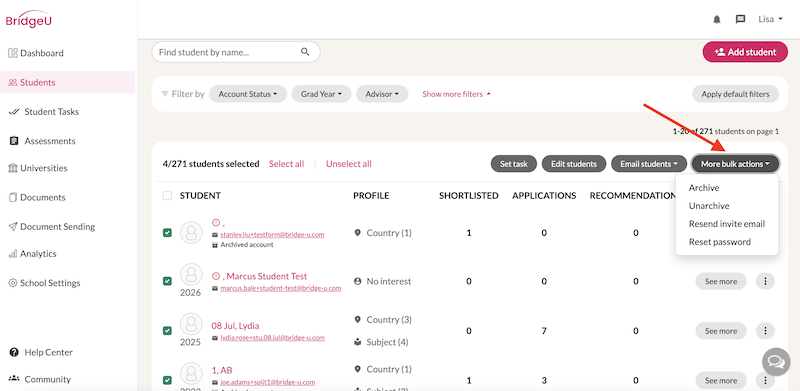This screenshot has width=800, height=391.
Task: Click the STUDENT column header
Action: 201,196
